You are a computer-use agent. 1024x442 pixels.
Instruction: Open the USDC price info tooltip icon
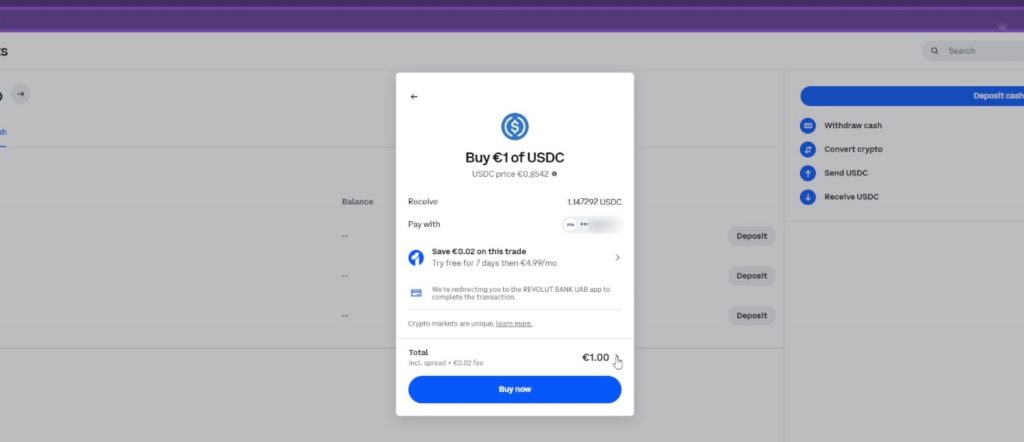pyautogui.click(x=554, y=174)
